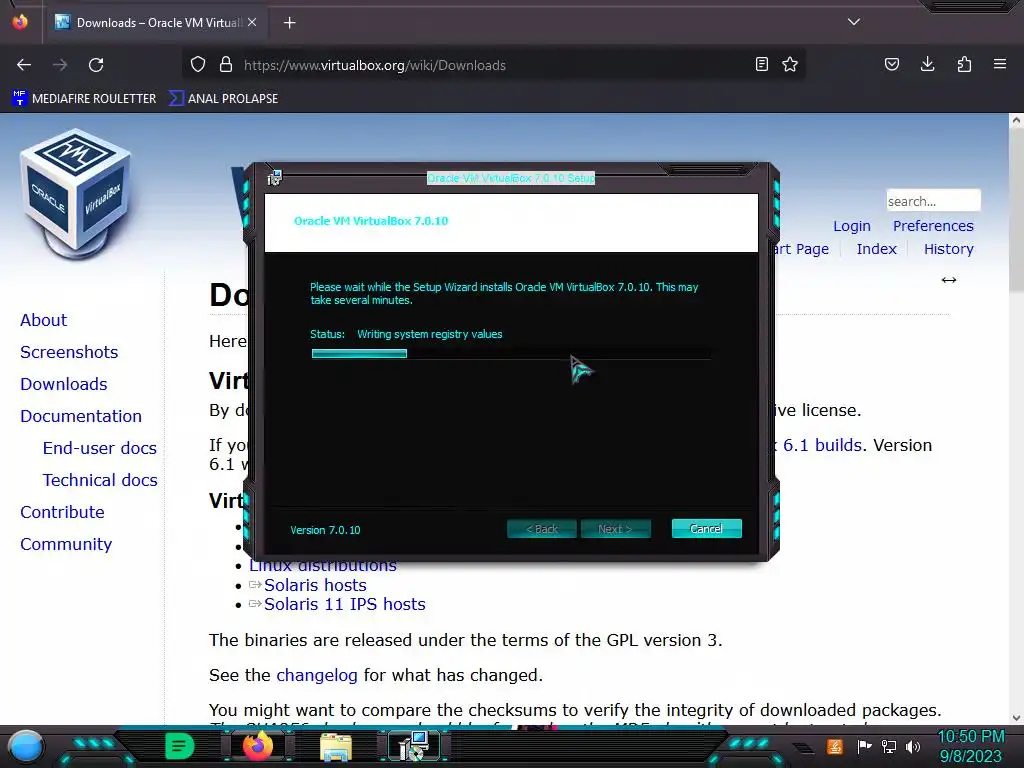This screenshot has width=1024, height=768.
Task: Go back in Firefox history
Action: click(24, 65)
